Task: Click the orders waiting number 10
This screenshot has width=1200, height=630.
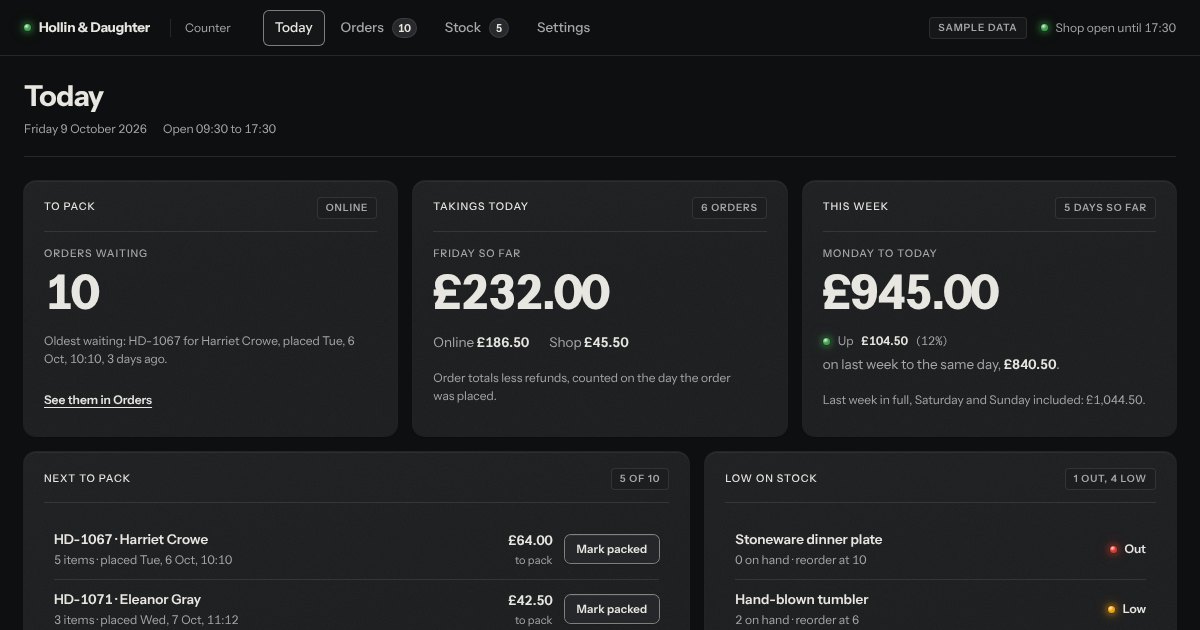Action: coord(73,292)
